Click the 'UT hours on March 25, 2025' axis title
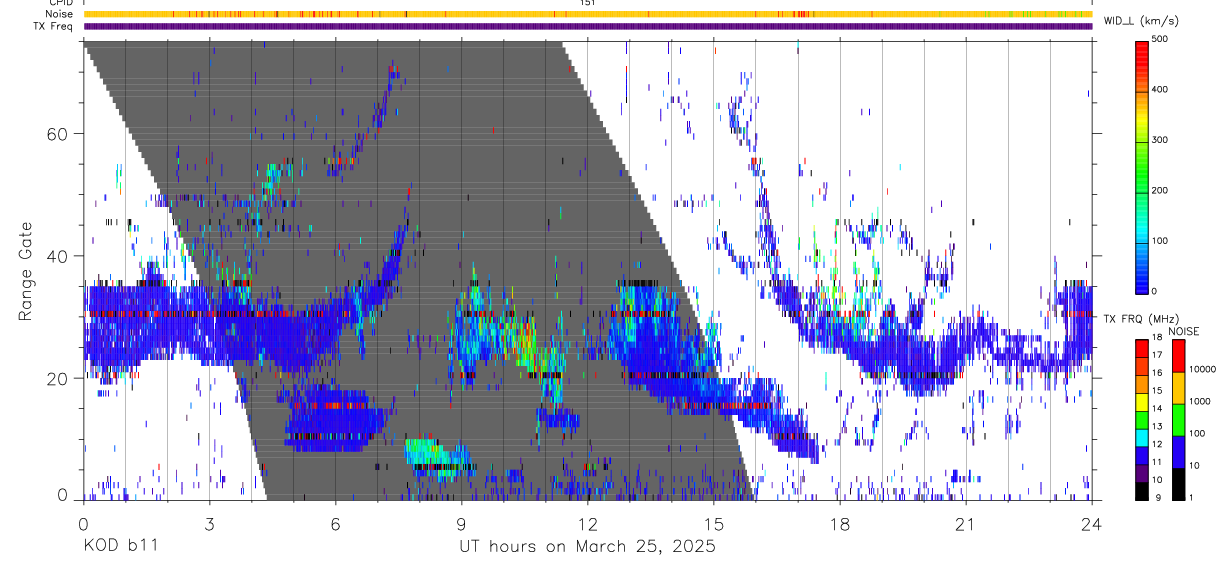The image size is (1228, 567). coord(587,547)
